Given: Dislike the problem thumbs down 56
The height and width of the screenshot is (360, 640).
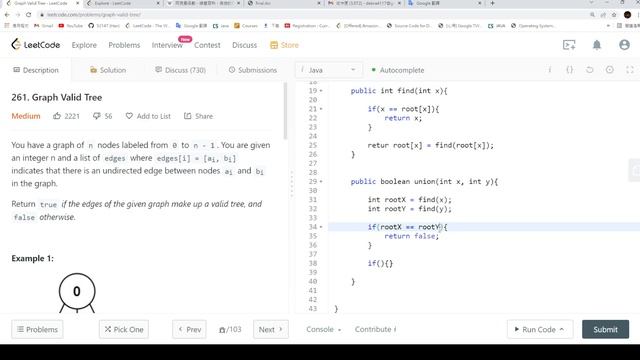Looking at the screenshot, I should 102,116.
